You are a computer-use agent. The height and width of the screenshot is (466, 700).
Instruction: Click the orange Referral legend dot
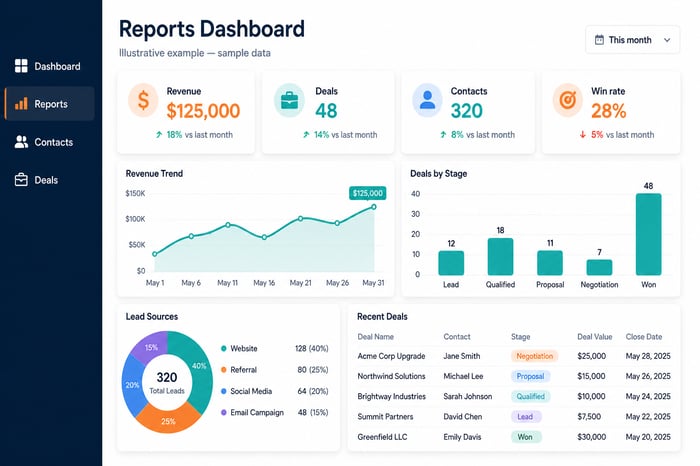224,370
